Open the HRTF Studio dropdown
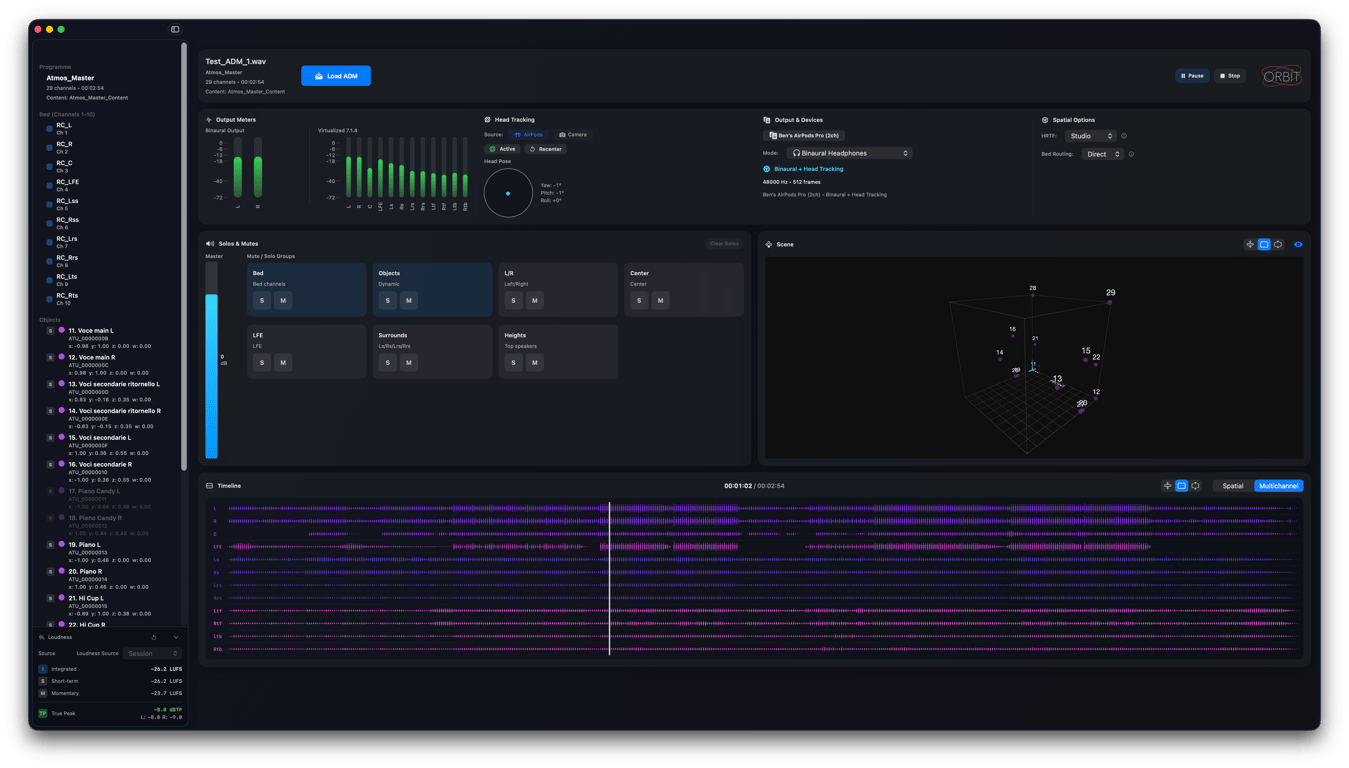 pos(1090,135)
